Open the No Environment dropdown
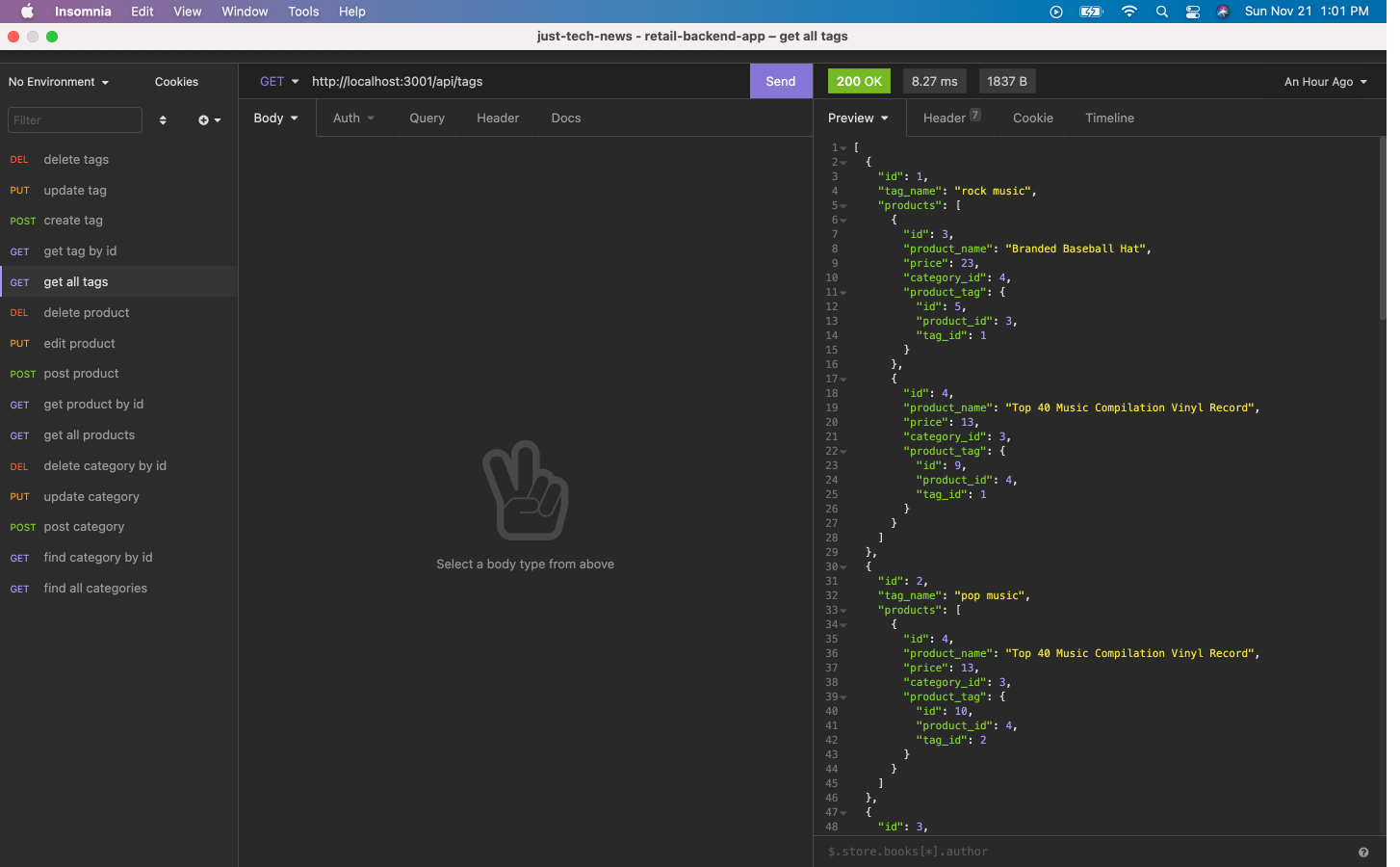The image size is (1400, 867). click(58, 82)
